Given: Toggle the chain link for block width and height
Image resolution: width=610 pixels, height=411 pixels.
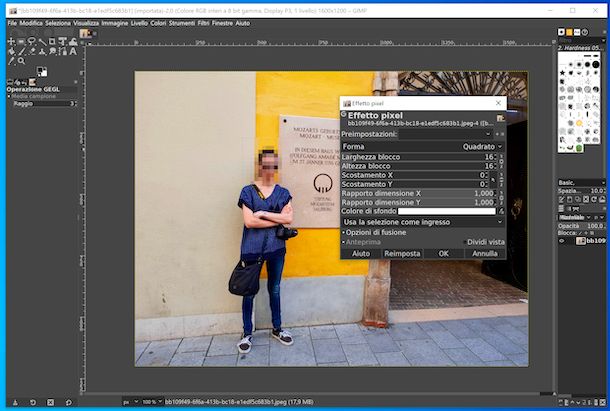Looking at the screenshot, I should coord(501,161).
